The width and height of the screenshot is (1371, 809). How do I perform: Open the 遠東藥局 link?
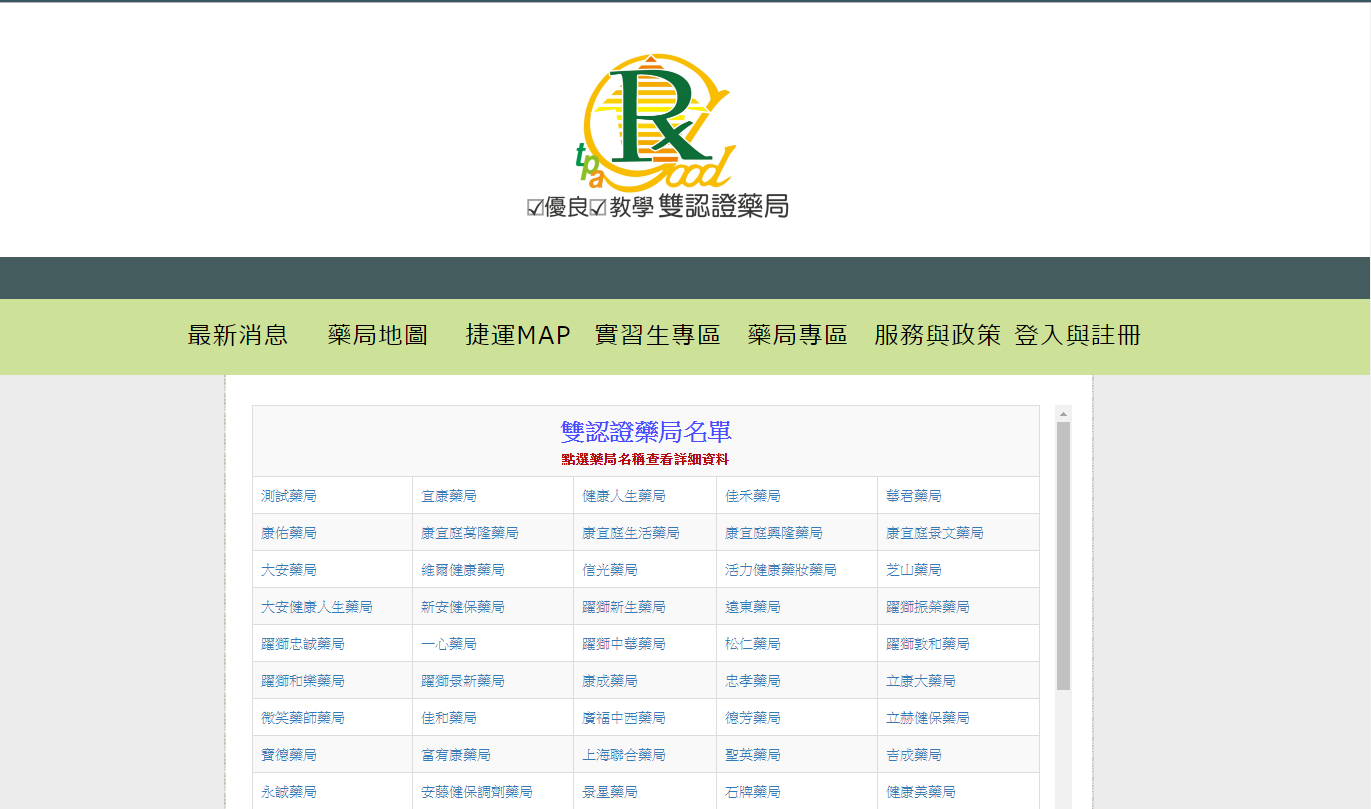[753, 607]
